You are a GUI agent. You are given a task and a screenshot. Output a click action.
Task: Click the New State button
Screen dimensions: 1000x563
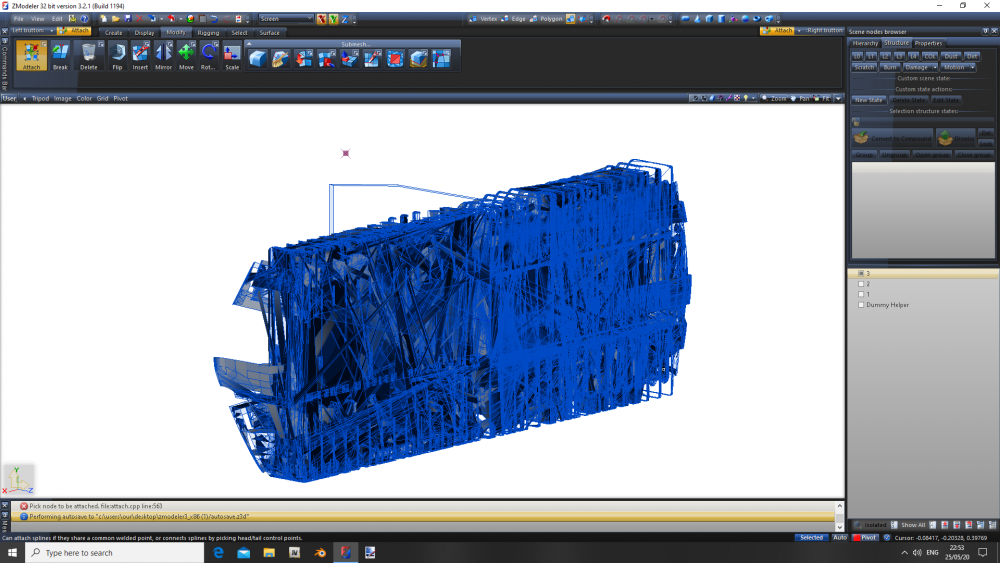coord(869,100)
